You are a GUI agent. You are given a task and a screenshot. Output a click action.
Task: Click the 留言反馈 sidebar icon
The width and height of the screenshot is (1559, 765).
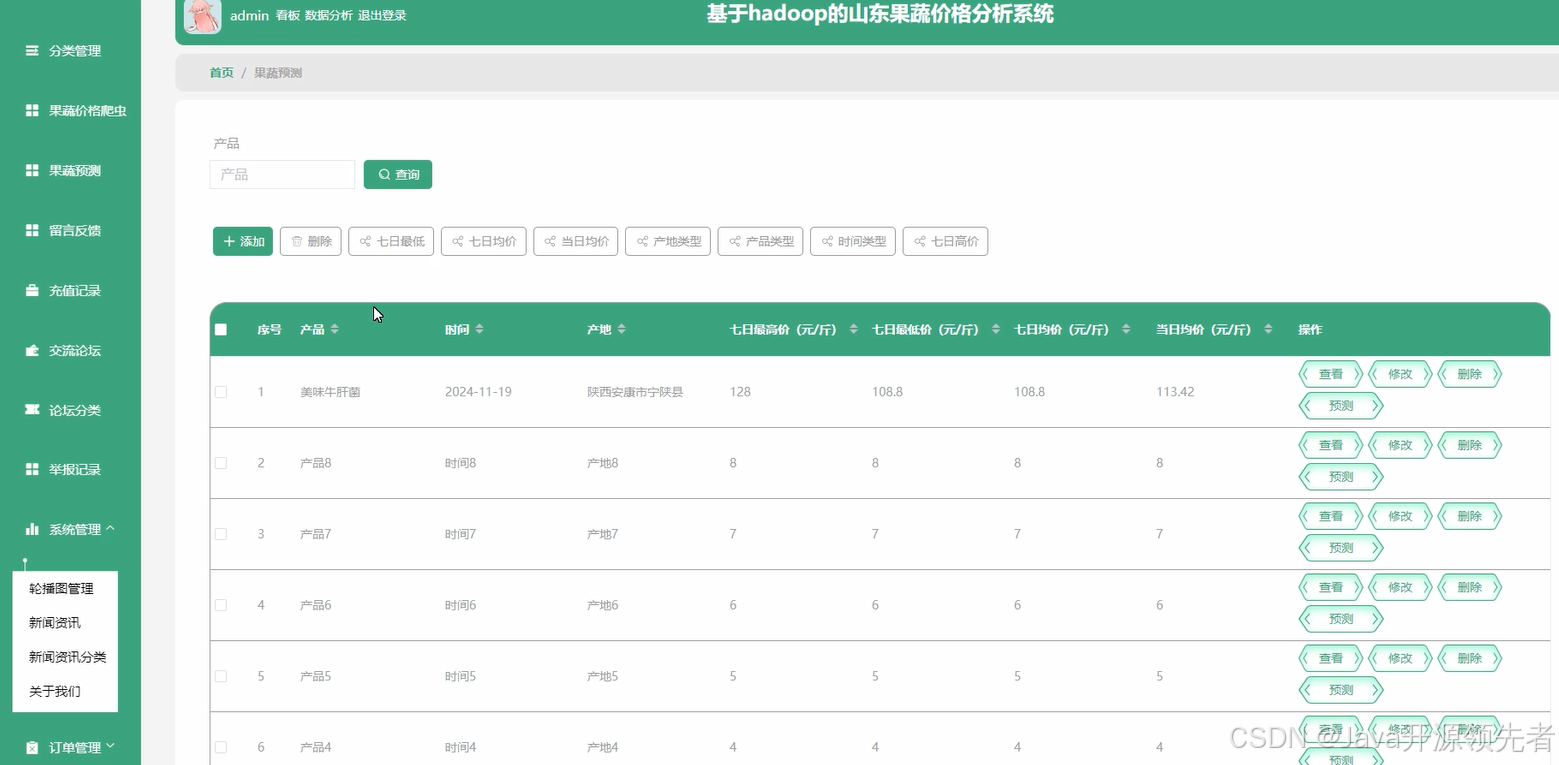(32, 230)
